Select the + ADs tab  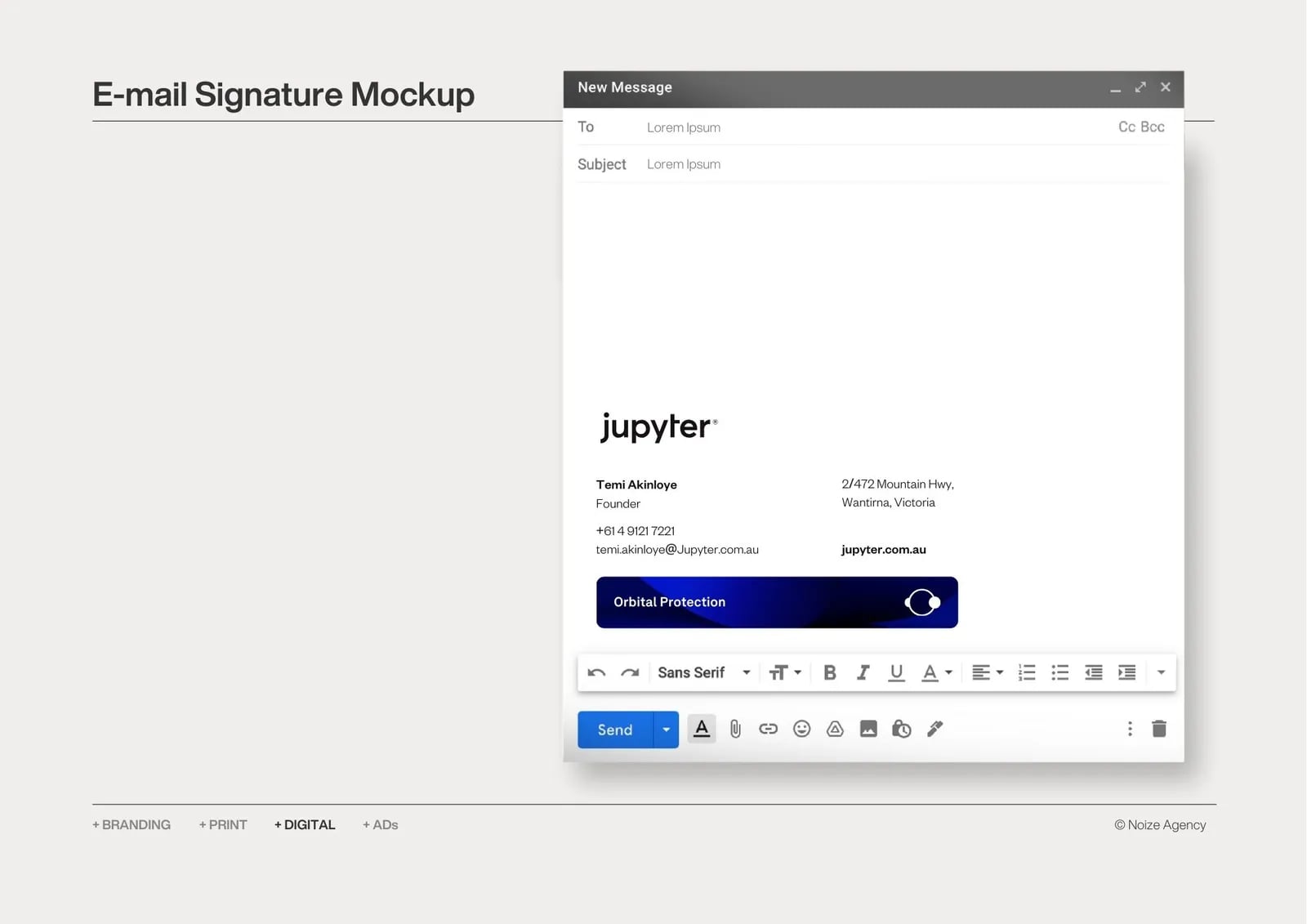[x=381, y=825]
